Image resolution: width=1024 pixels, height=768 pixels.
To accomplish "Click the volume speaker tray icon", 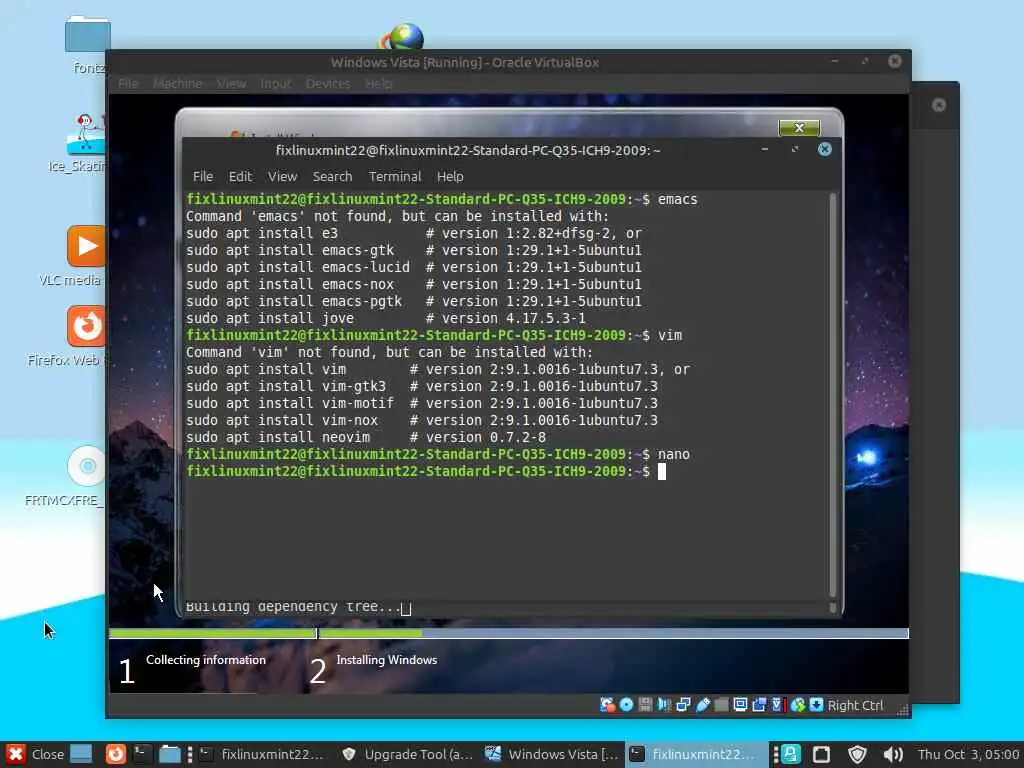I will [x=892, y=754].
